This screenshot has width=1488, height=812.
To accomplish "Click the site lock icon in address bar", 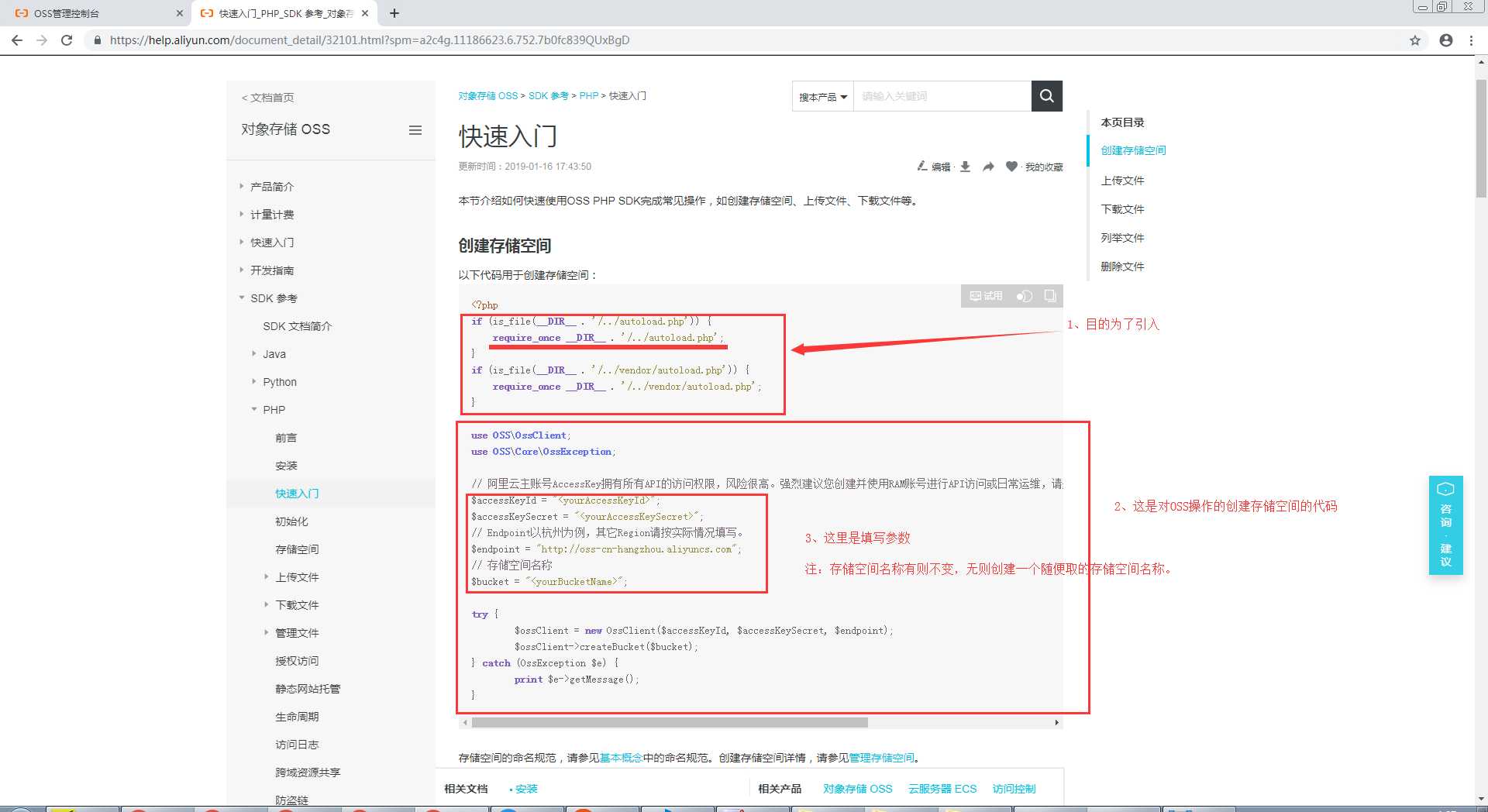I will pyautogui.click(x=97, y=40).
